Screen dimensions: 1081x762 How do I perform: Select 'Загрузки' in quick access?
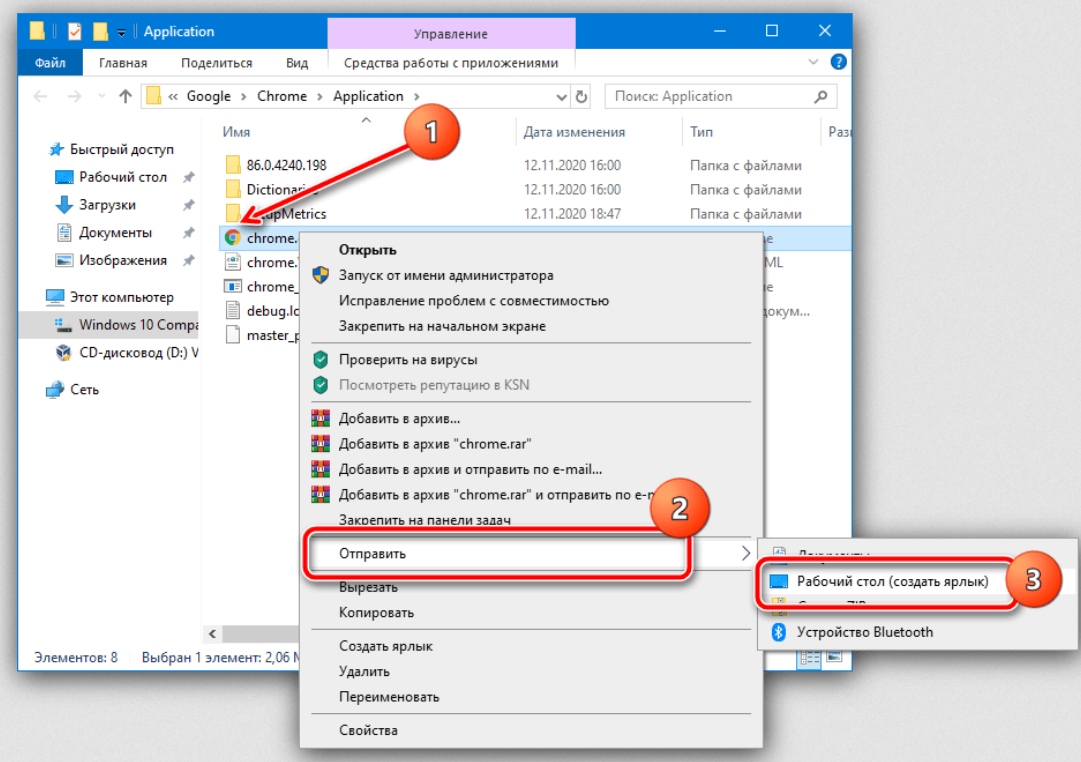pyautogui.click(x=107, y=205)
